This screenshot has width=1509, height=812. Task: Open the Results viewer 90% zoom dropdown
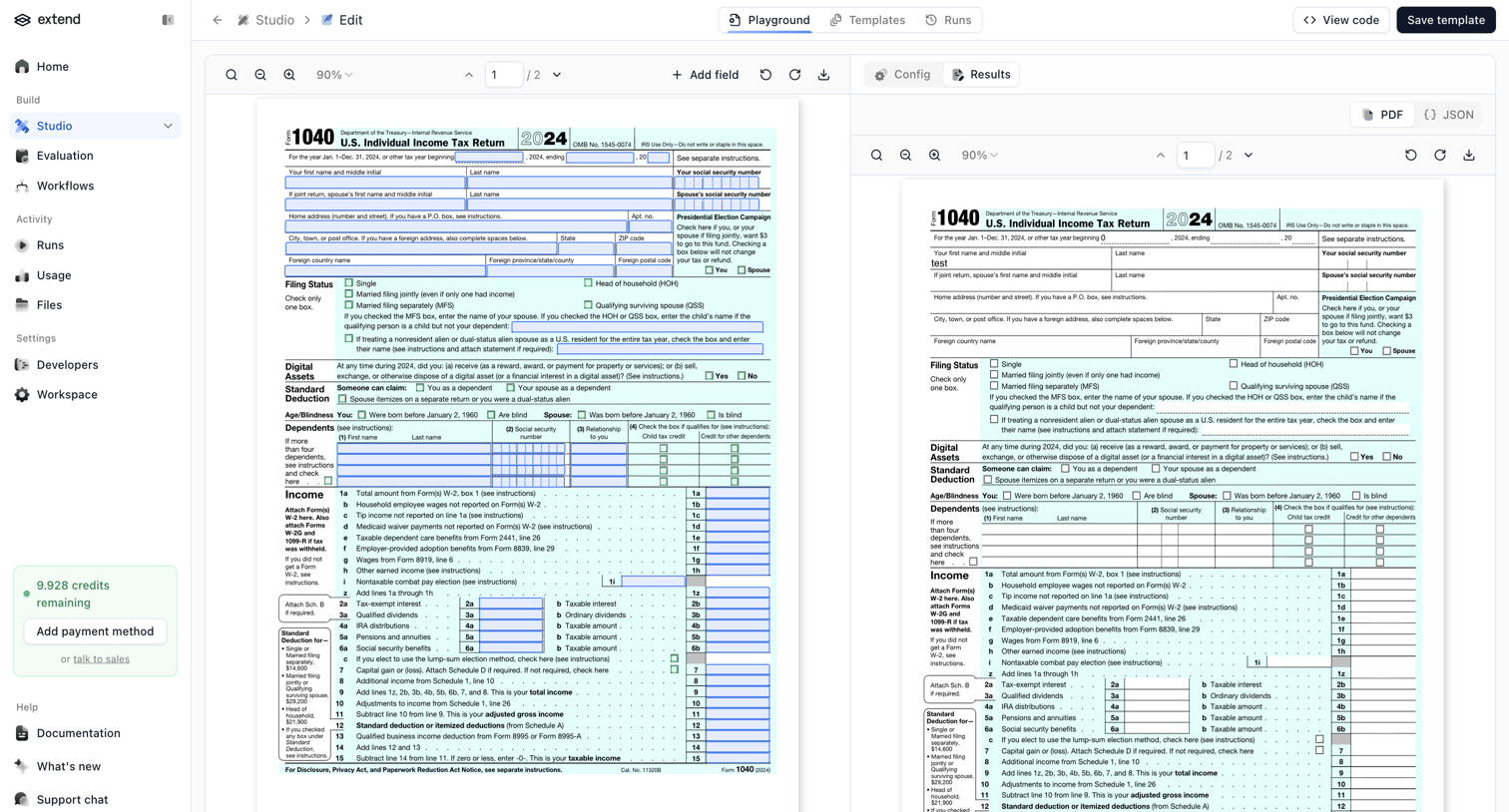(x=979, y=156)
